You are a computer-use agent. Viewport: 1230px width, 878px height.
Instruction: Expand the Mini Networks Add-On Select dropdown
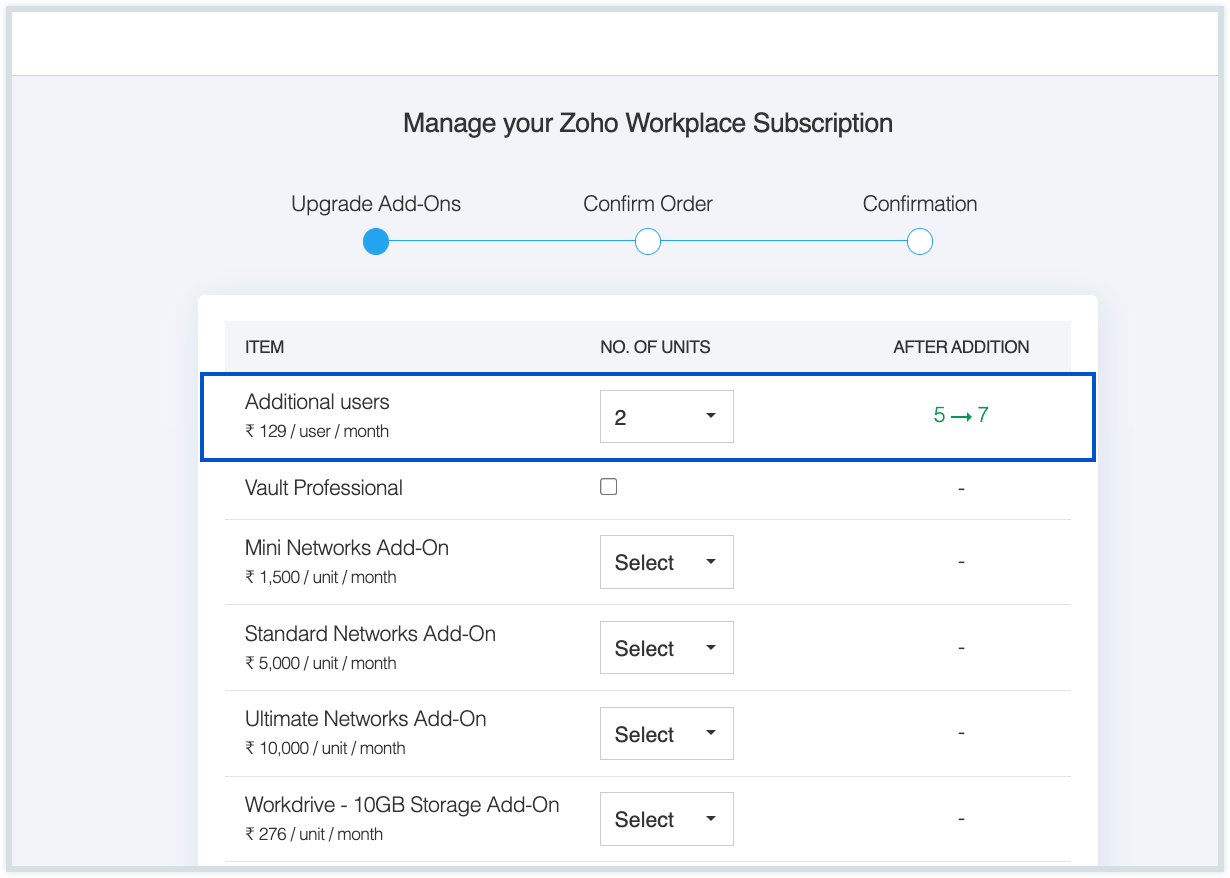click(x=666, y=562)
